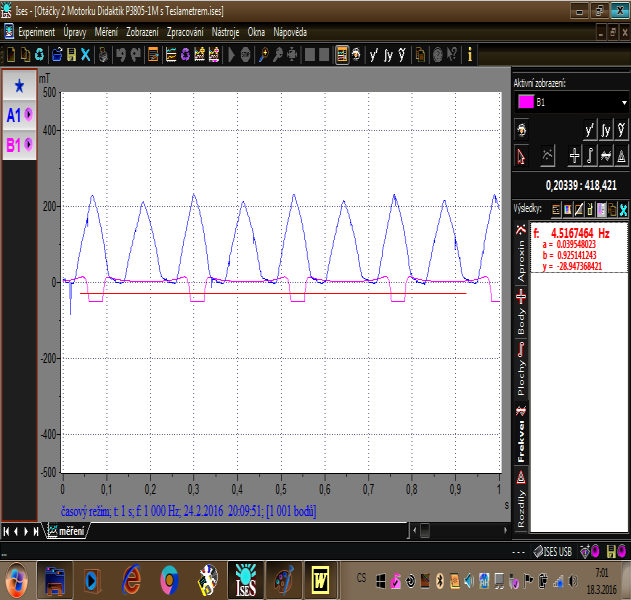
Task: Click the panel settings graph lines icon
Action: pos(171,54)
